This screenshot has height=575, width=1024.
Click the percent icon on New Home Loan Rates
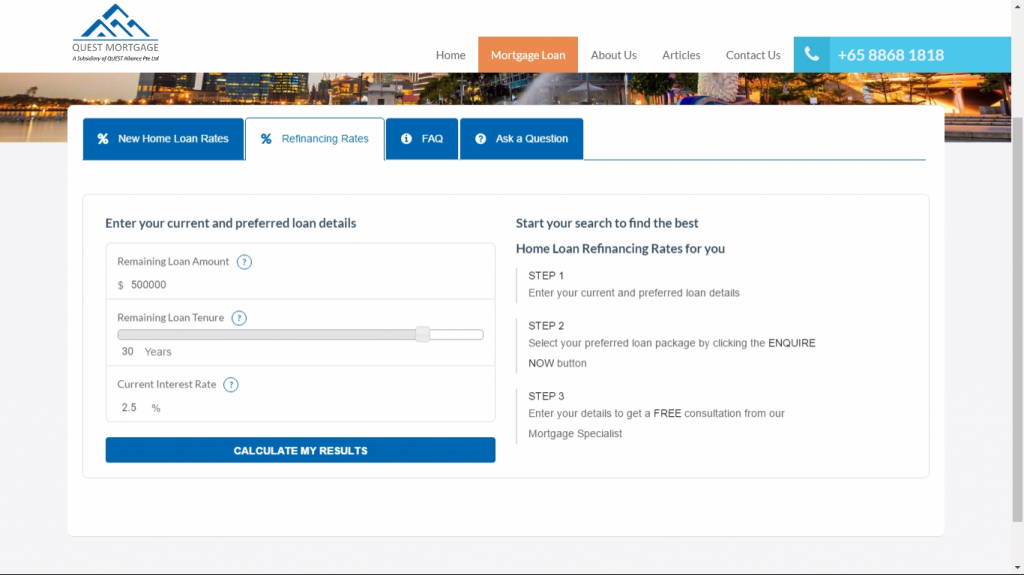point(102,139)
